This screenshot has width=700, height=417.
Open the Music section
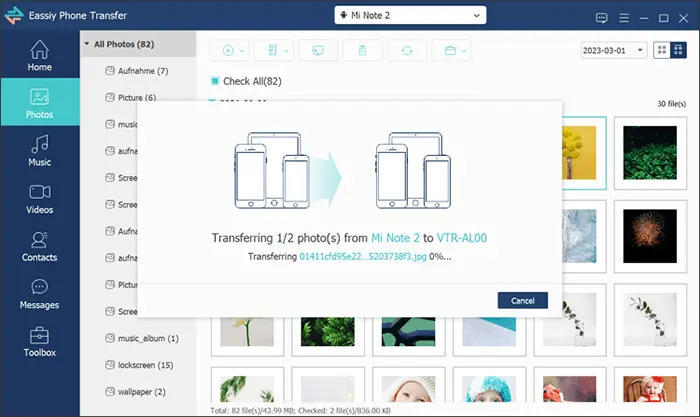pyautogui.click(x=40, y=150)
